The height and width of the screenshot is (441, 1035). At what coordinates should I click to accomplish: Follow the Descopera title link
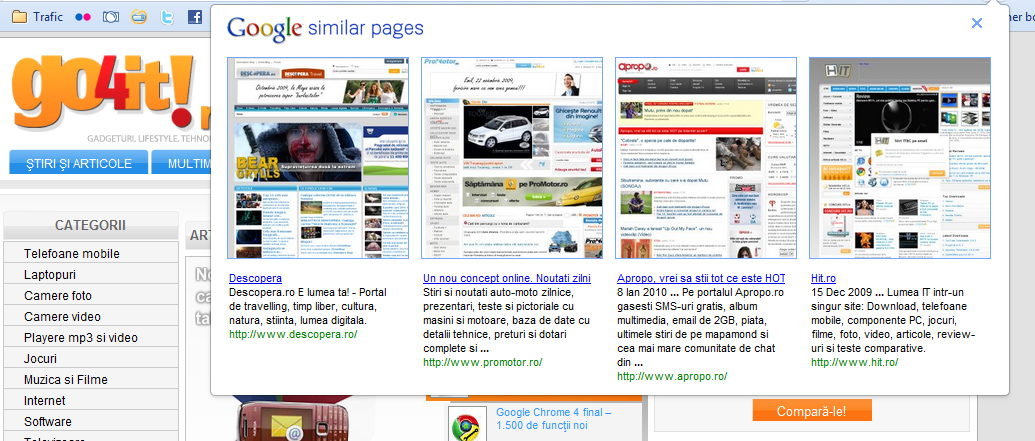tap(255, 279)
